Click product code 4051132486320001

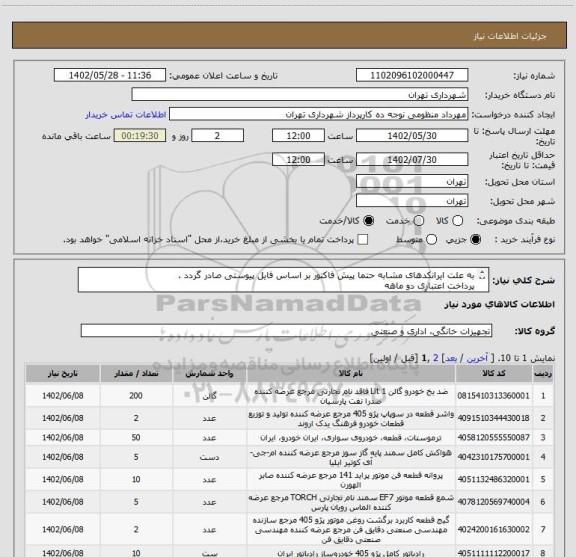[493, 479]
